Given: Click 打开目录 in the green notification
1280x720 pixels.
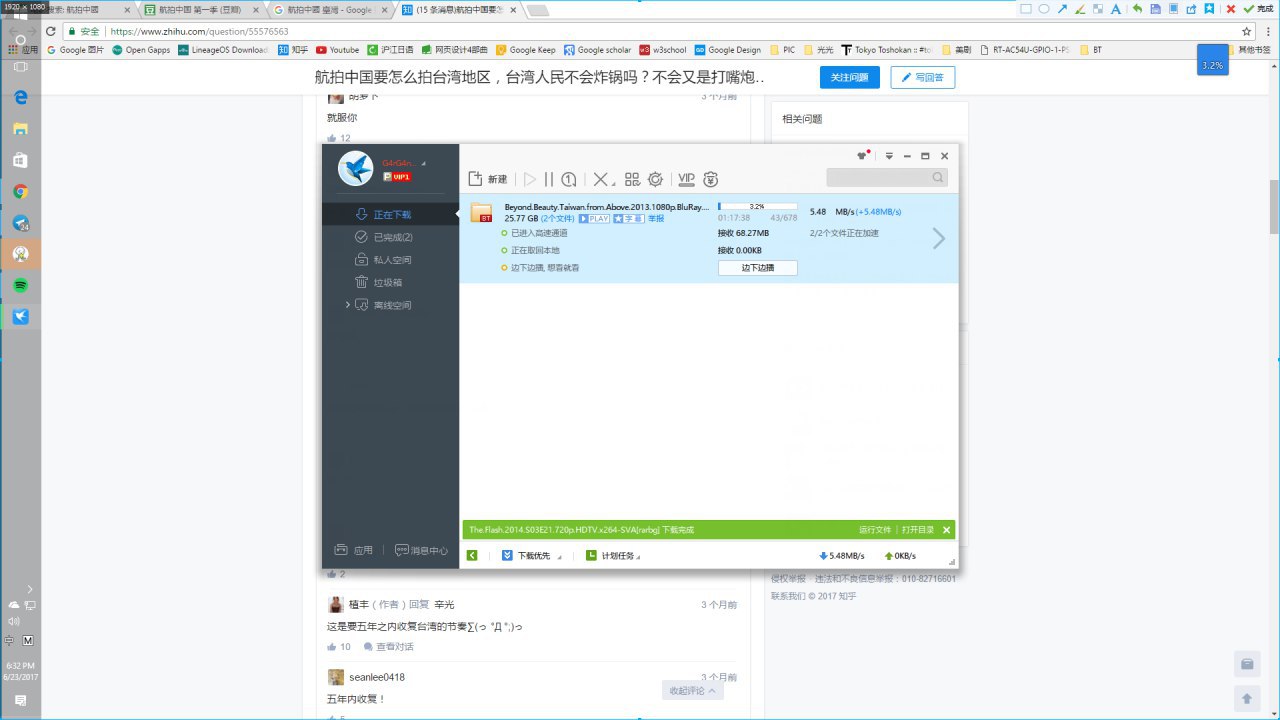Looking at the screenshot, I should click(917, 530).
